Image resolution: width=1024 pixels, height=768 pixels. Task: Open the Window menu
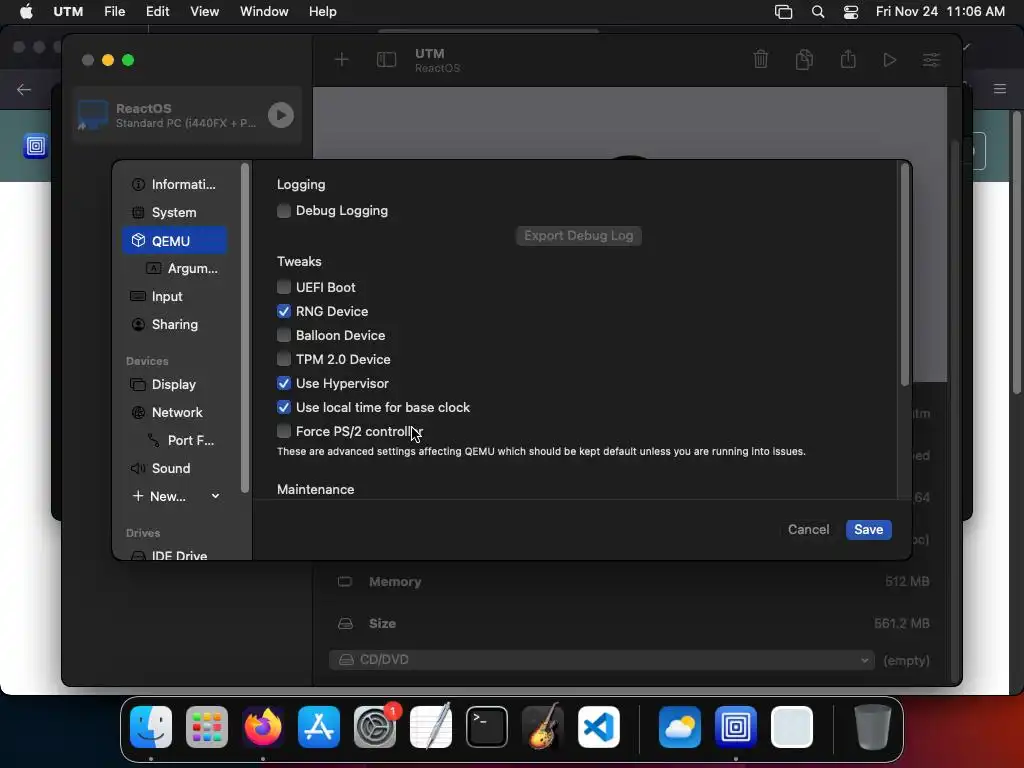264,11
